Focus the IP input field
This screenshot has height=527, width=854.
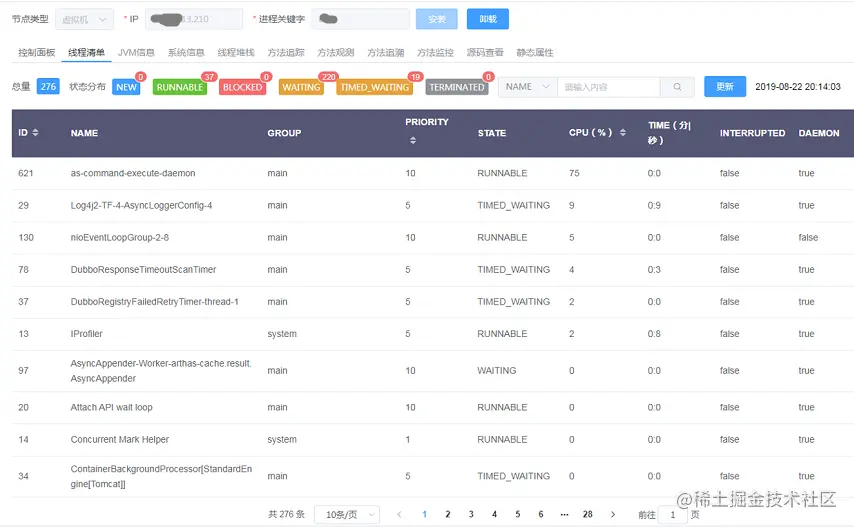tap(194, 19)
